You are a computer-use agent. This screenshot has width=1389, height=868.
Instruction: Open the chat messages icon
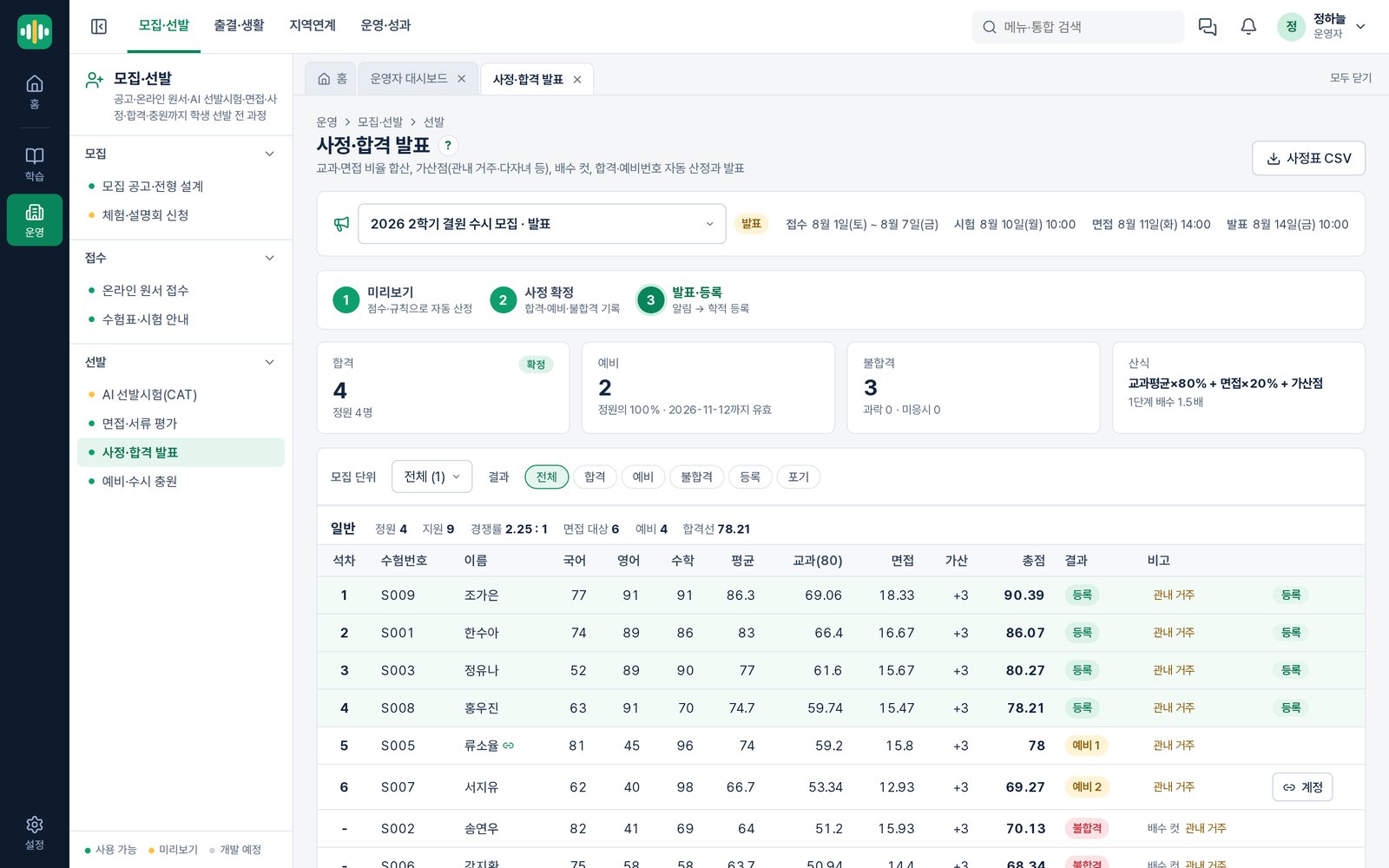1208,27
